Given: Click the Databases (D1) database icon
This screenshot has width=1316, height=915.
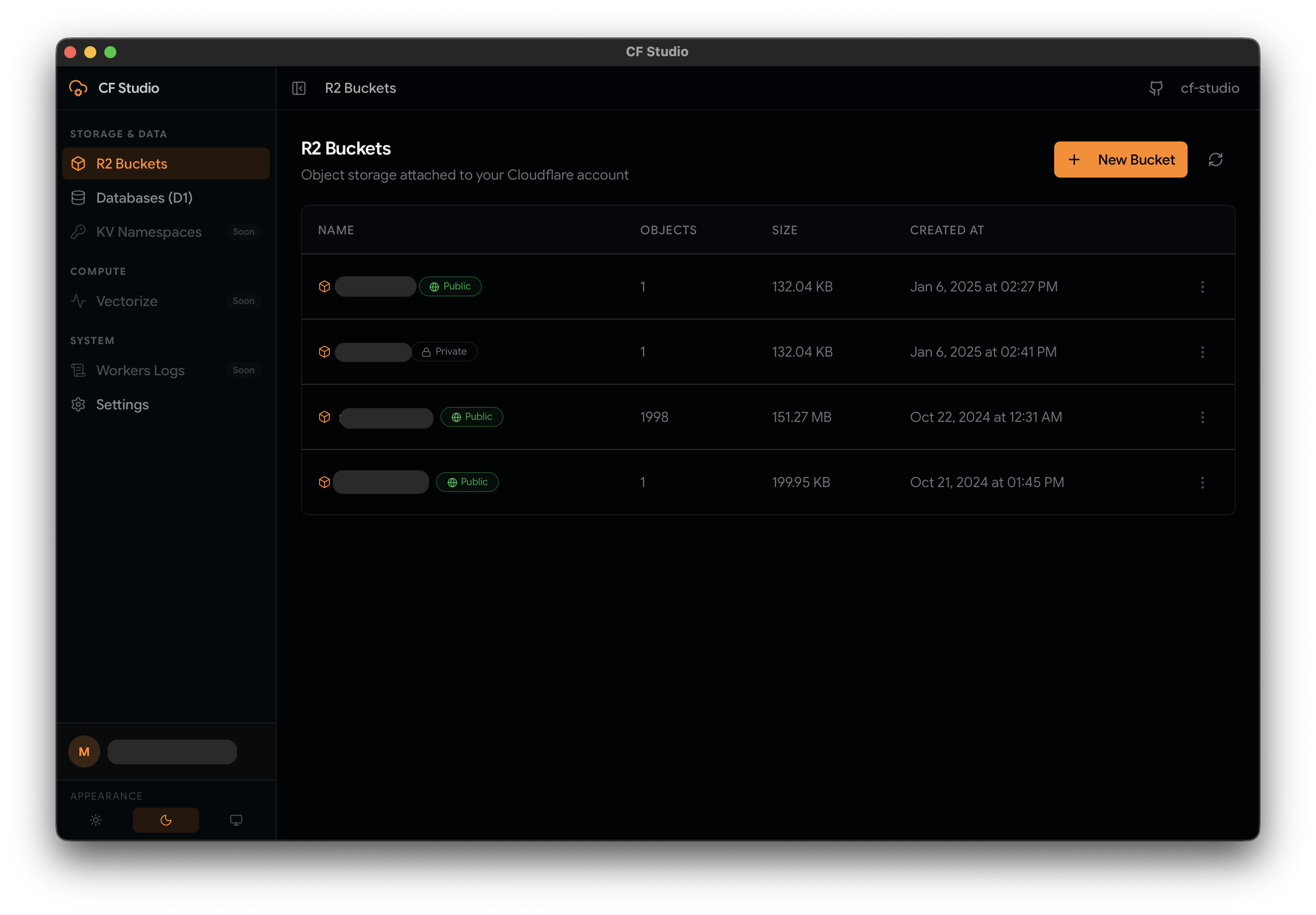Looking at the screenshot, I should 78,197.
